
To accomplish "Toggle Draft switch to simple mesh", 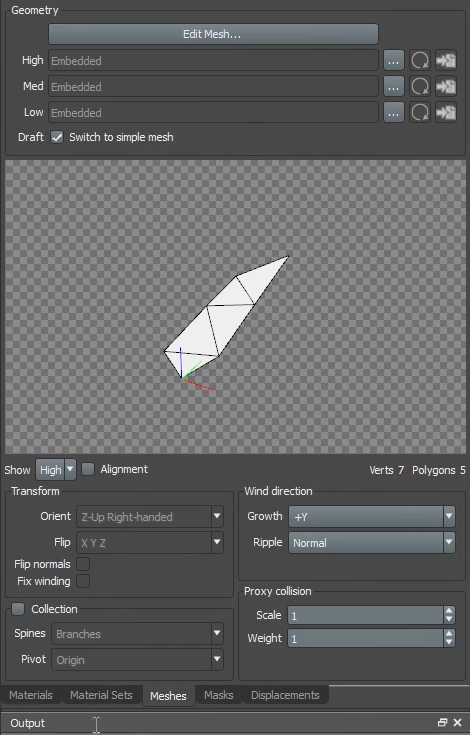I will tap(57, 137).
